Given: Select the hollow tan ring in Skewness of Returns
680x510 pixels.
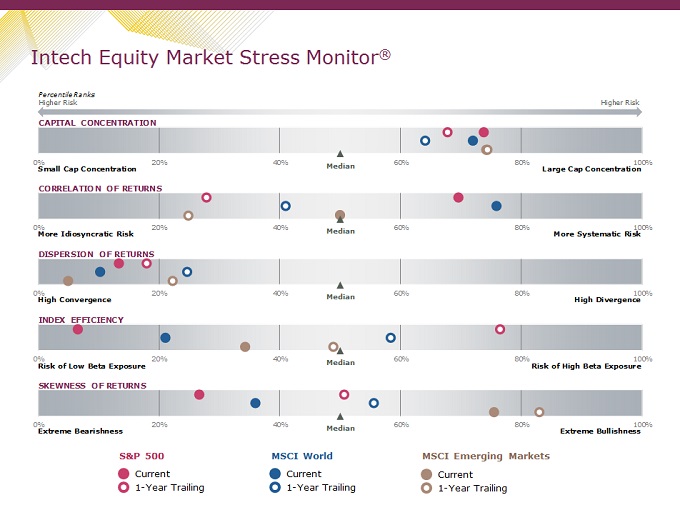Looking at the screenshot, I should (539, 412).
